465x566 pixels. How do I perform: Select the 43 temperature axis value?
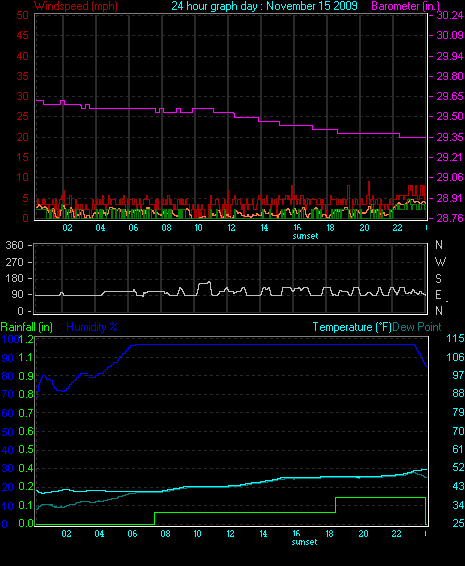click(458, 486)
